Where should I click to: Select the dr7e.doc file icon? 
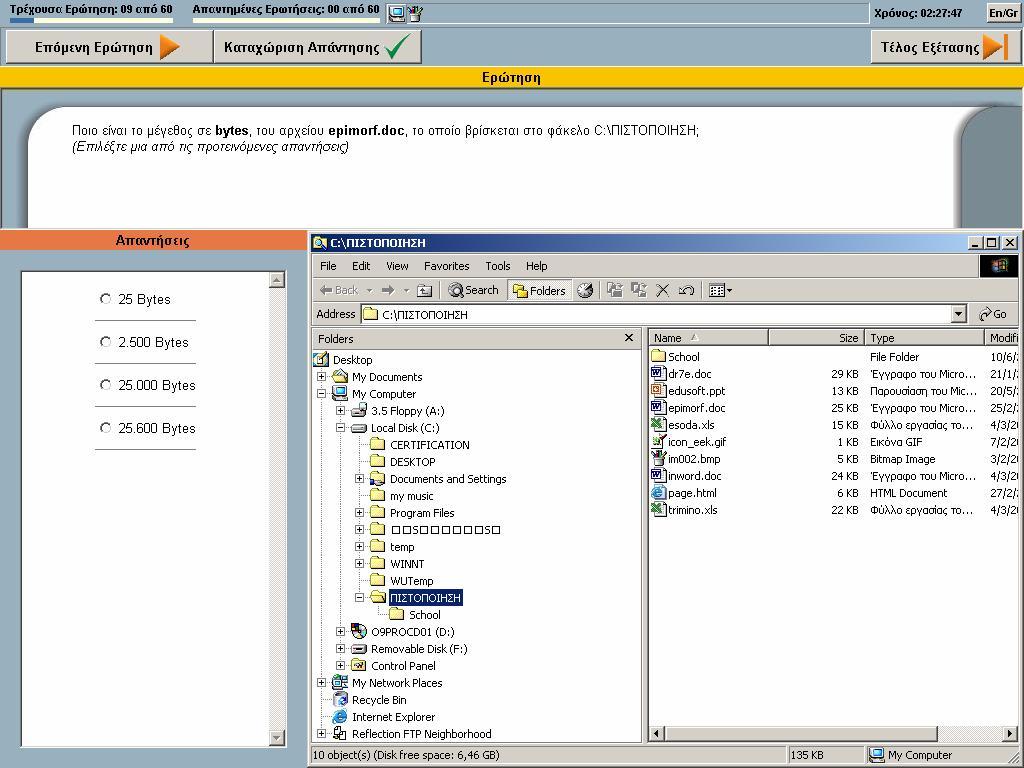coord(658,374)
